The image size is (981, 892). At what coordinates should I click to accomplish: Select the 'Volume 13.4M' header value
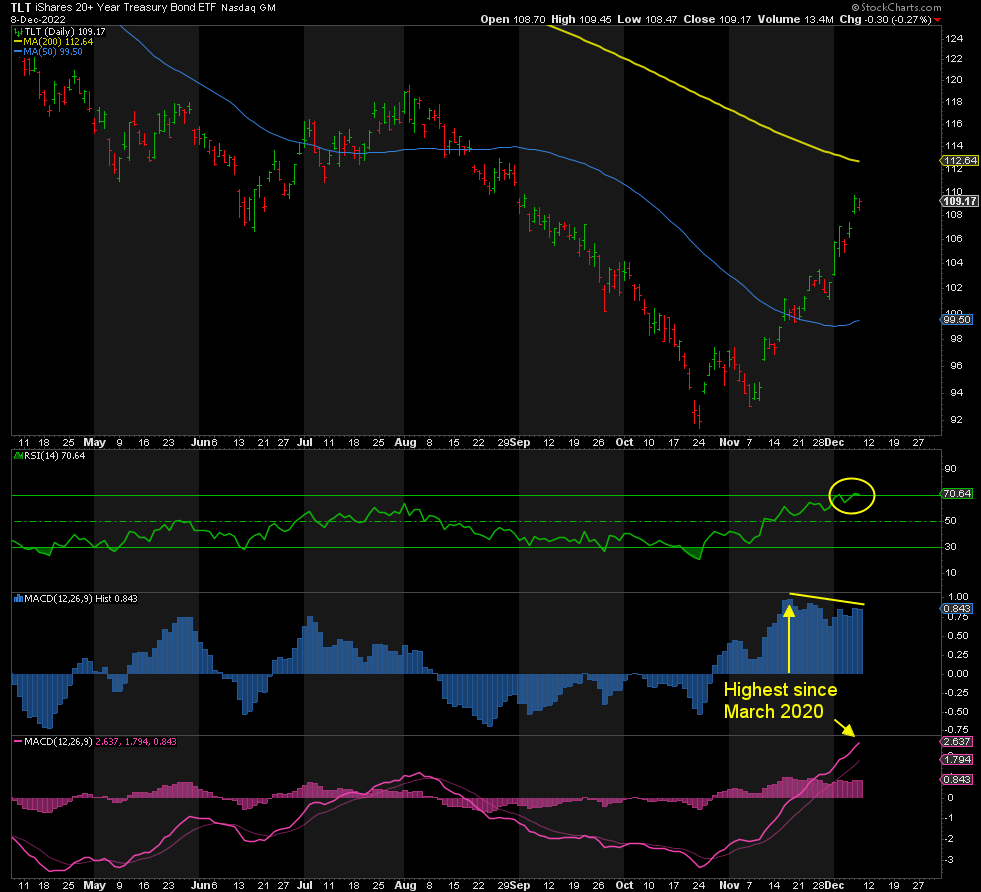point(795,19)
